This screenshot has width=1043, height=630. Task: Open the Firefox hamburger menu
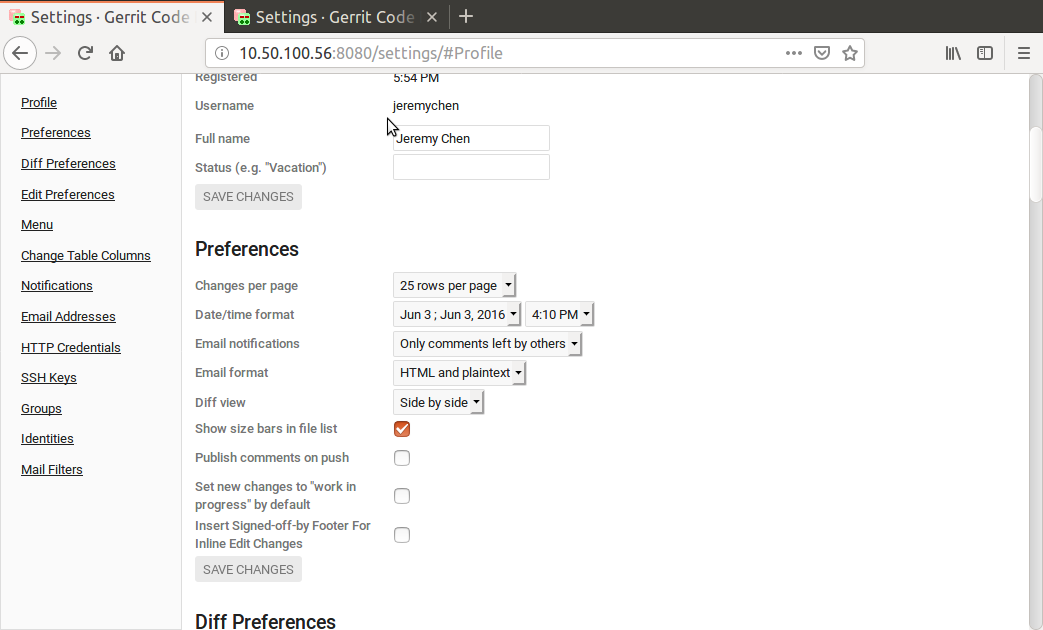coord(1024,53)
